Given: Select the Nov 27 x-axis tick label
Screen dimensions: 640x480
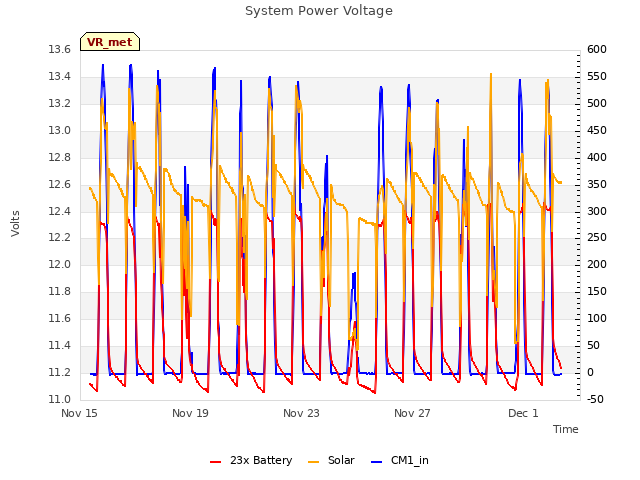Looking at the screenshot, I should [x=412, y=413].
